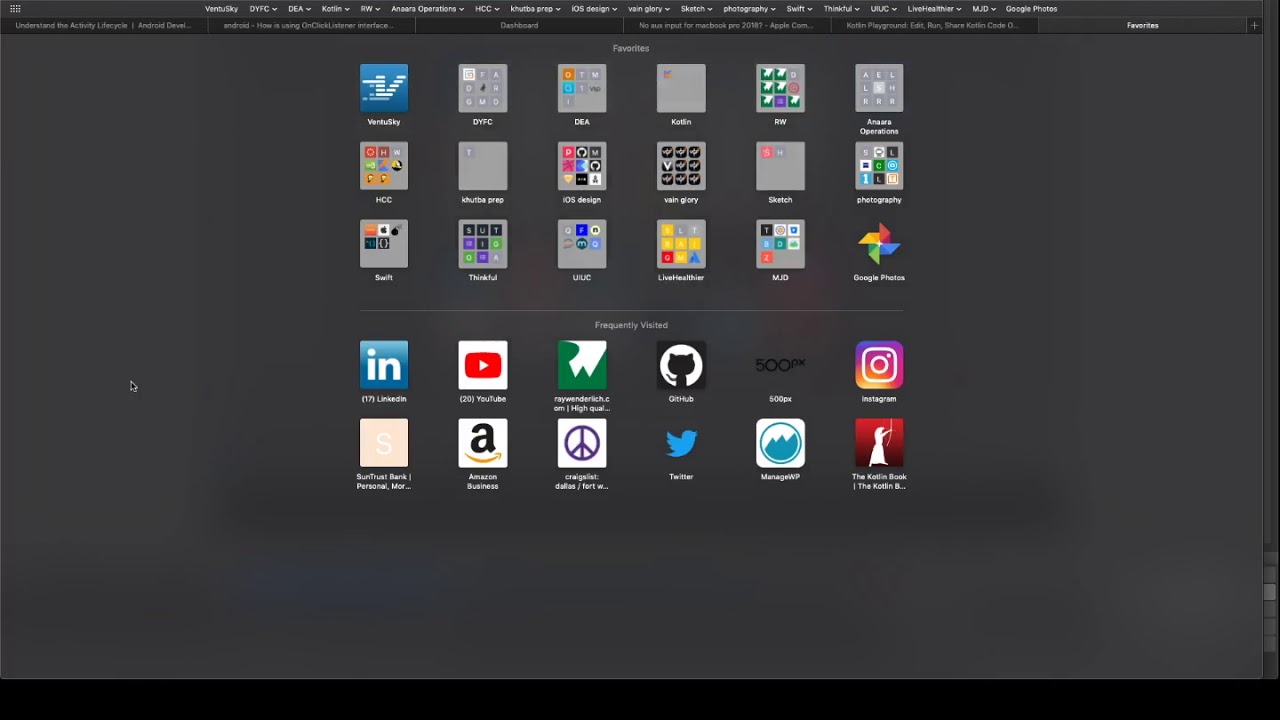Open a new tab with plus button

[1255, 26]
